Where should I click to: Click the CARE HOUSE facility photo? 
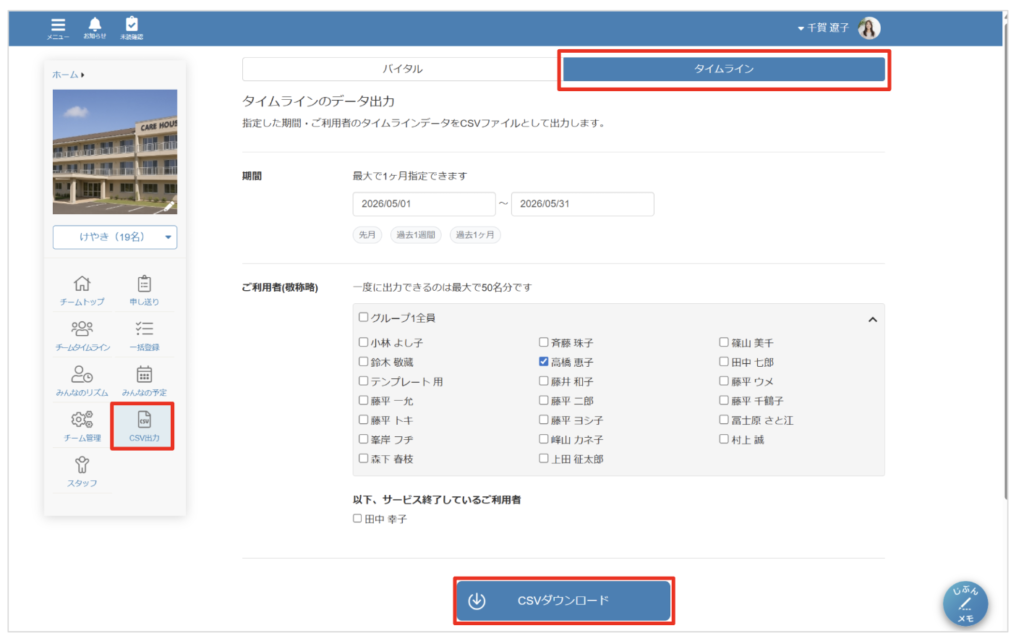(115, 152)
